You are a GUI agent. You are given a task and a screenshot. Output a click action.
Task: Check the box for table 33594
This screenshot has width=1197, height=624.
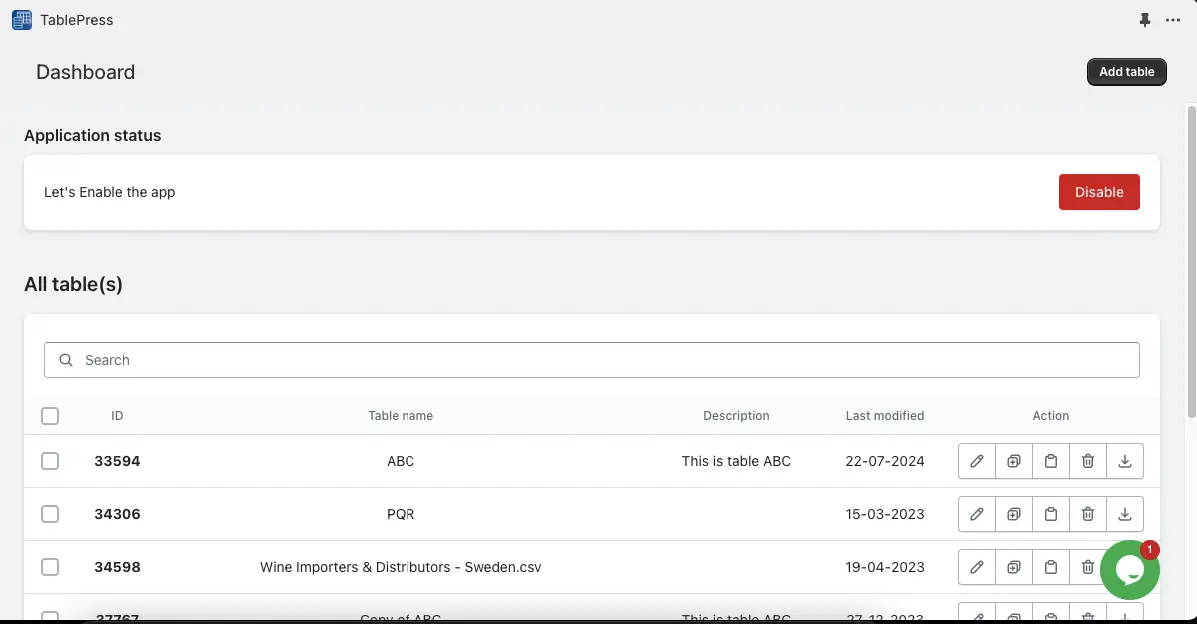click(50, 461)
